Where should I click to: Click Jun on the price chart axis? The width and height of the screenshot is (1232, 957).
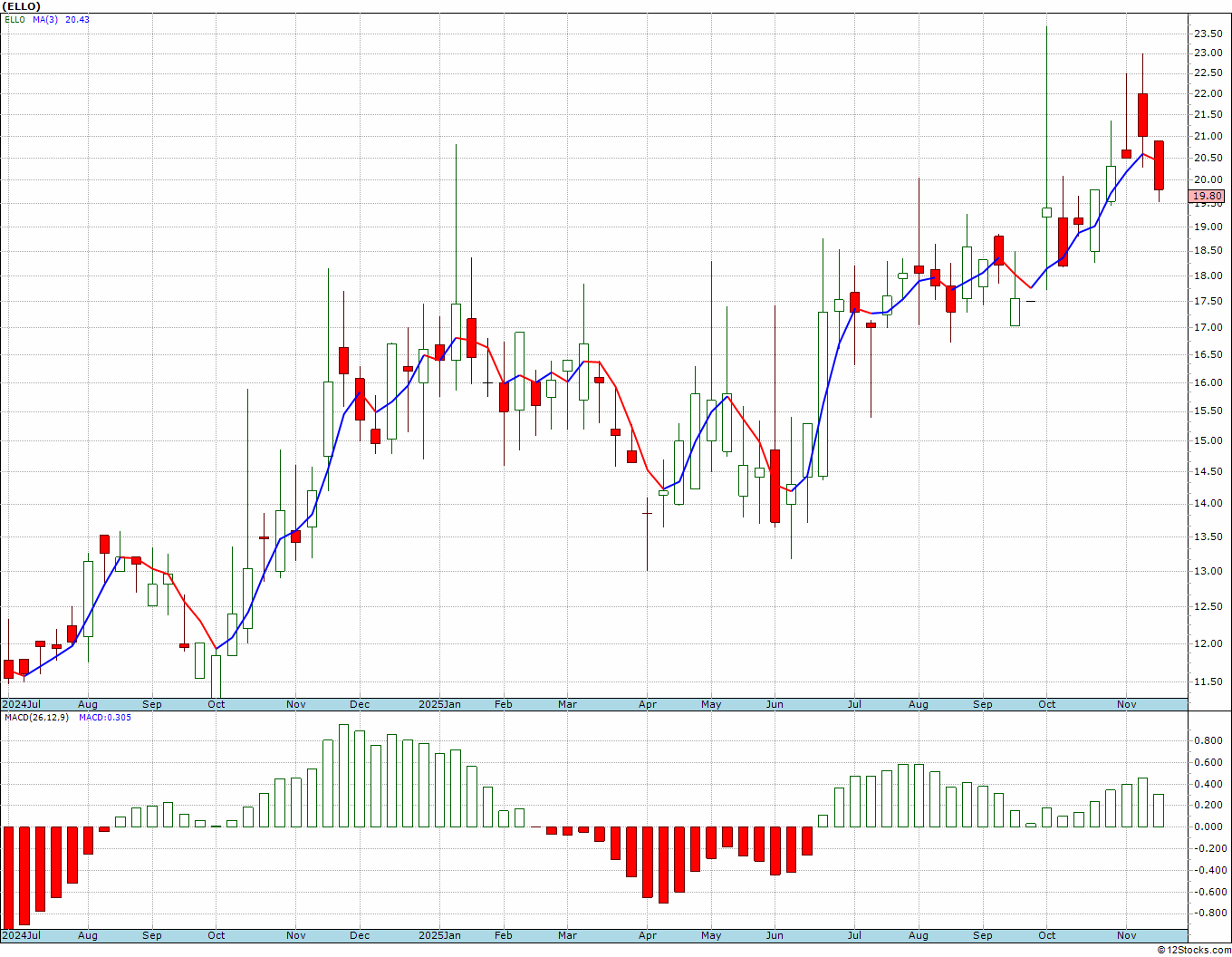click(775, 704)
